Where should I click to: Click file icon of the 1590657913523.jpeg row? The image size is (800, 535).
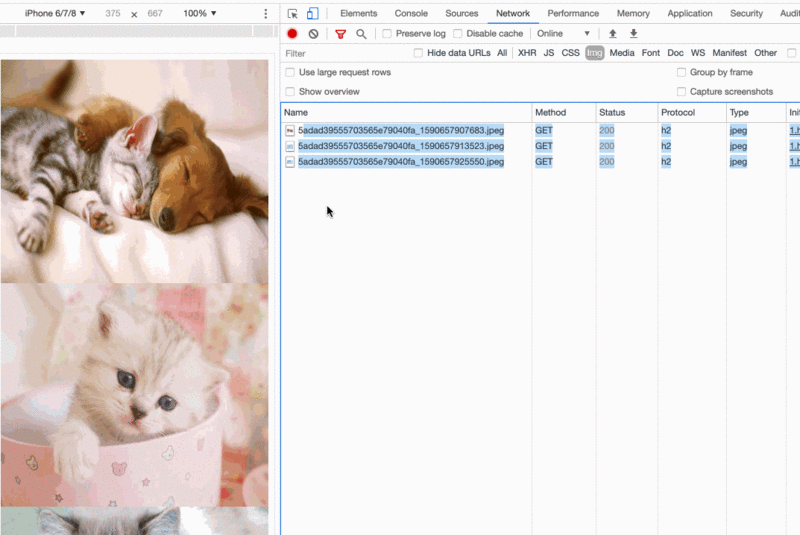(290, 146)
